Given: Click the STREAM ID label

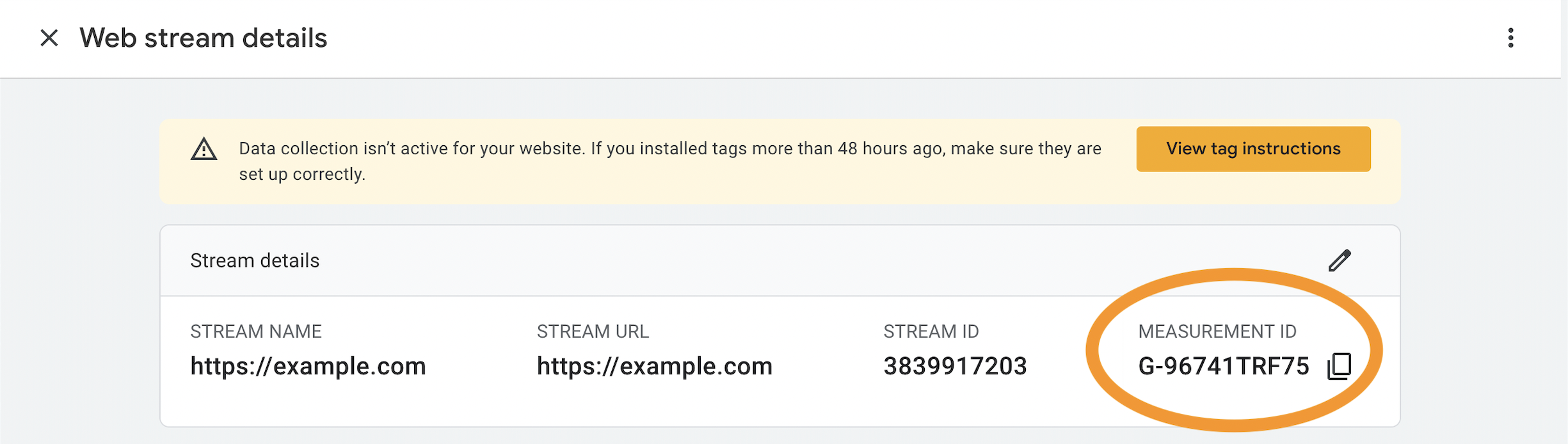Looking at the screenshot, I should (x=931, y=331).
